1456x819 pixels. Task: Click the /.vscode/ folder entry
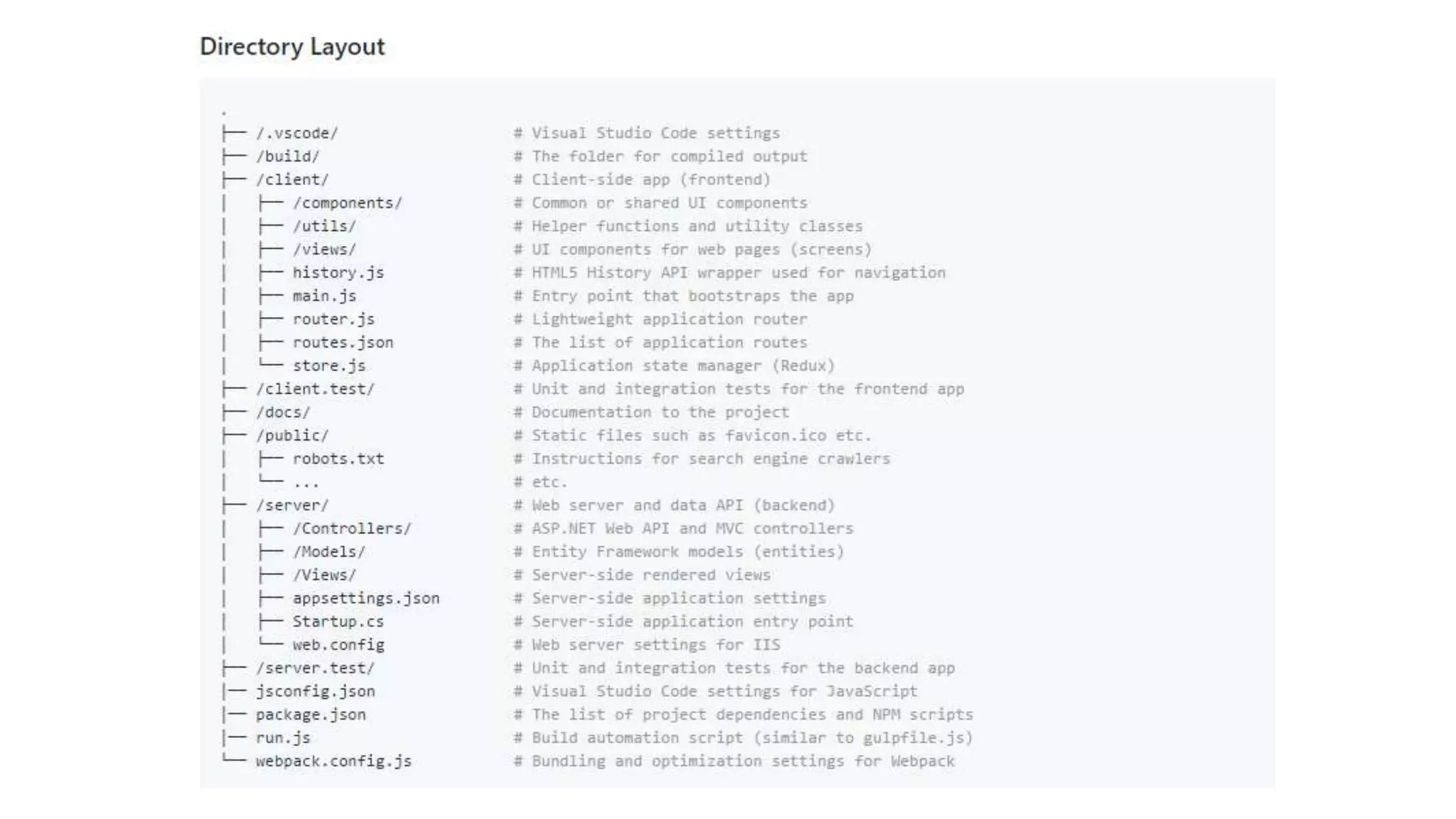click(296, 133)
